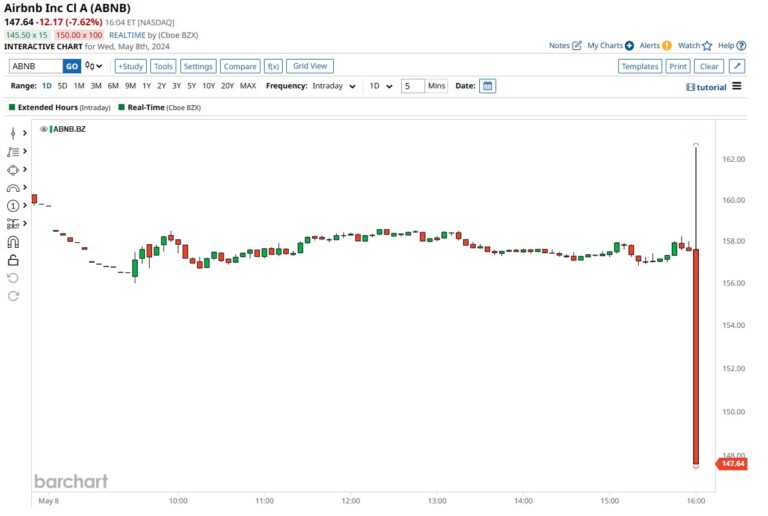
Task: Select the 1M range
Action: [79, 86]
